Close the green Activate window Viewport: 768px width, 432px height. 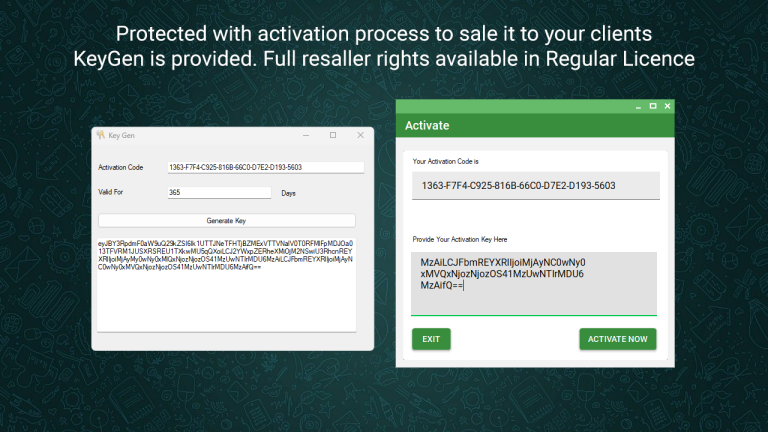pyautogui.click(x=668, y=106)
